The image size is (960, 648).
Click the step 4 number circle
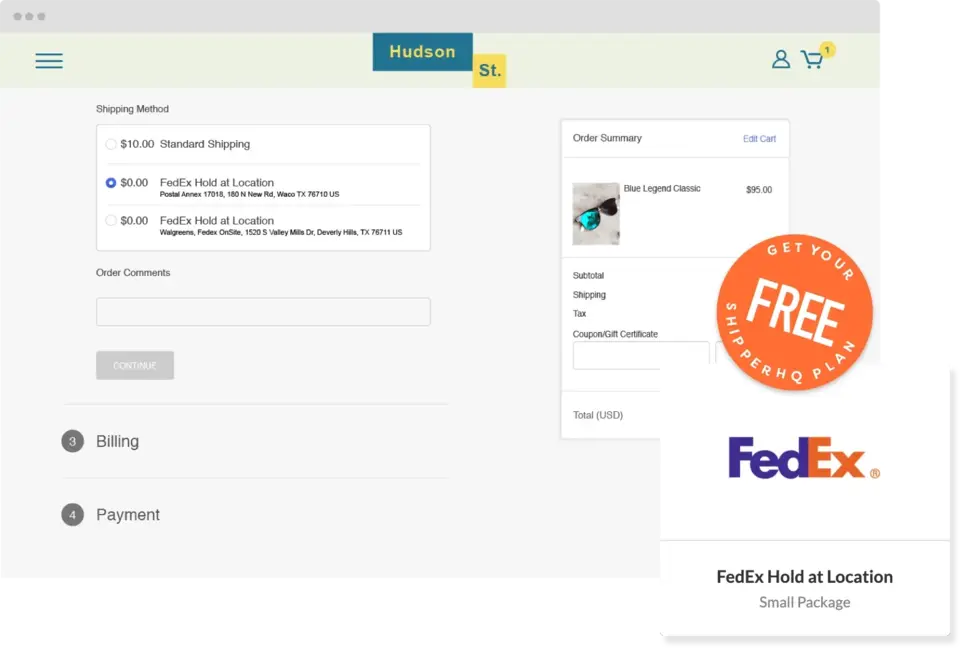coord(72,515)
